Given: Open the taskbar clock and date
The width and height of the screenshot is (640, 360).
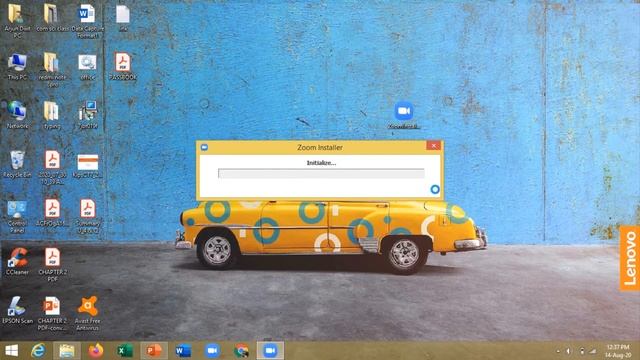Looking at the screenshot, I should (618, 351).
